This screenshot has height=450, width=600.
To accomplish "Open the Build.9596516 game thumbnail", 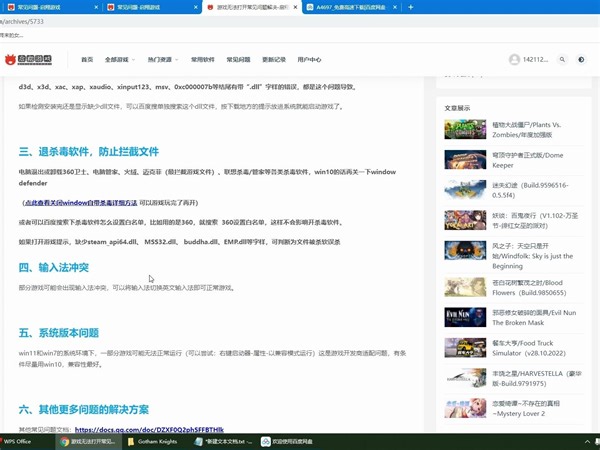I will (x=465, y=190).
